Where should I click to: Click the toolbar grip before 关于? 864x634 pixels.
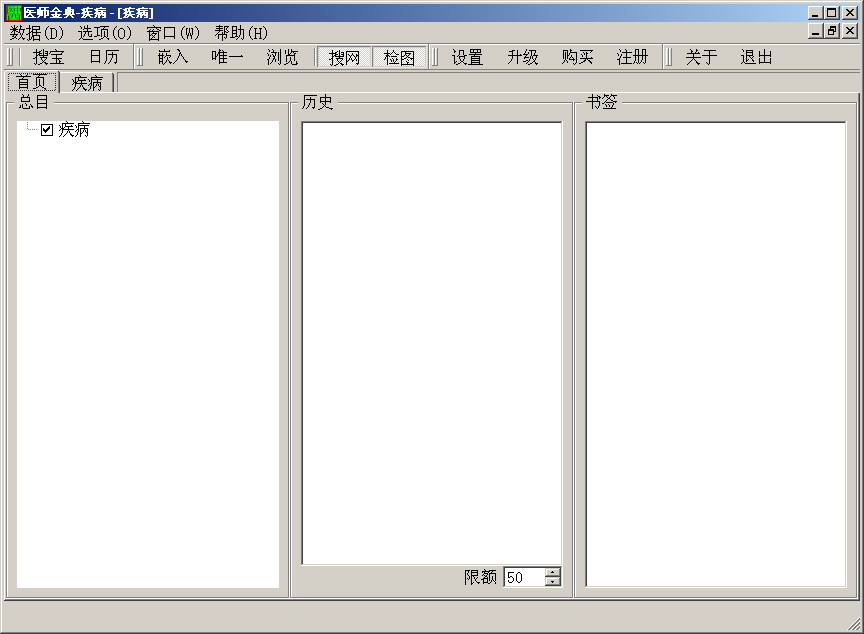(x=669, y=57)
